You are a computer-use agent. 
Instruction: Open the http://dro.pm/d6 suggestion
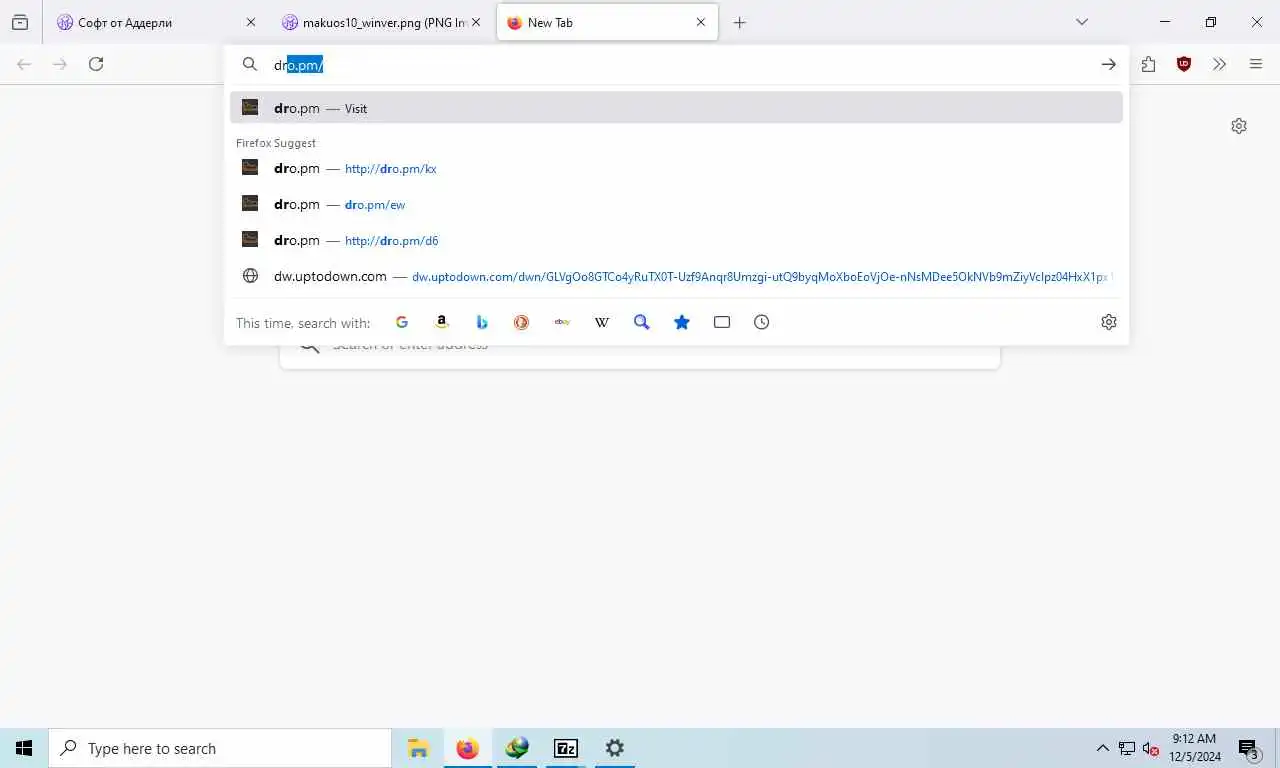pos(676,240)
